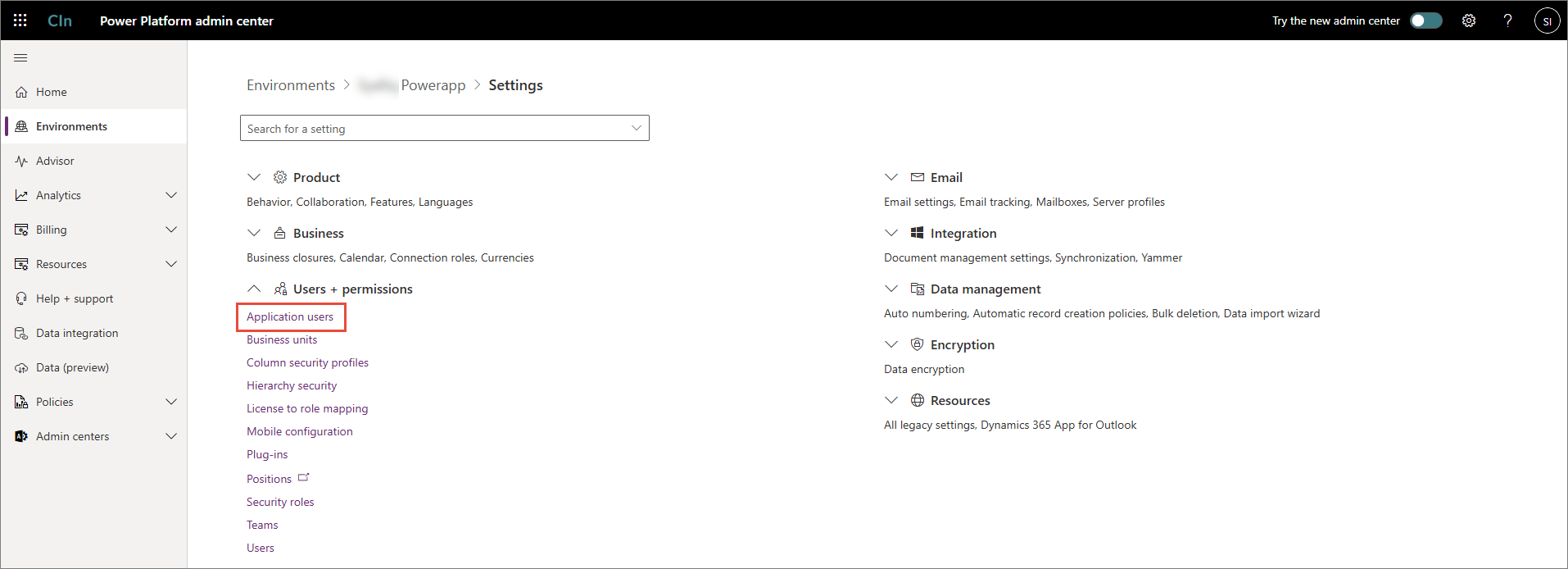The height and width of the screenshot is (569, 1568).
Task: Open the Application users link
Action: pyautogui.click(x=290, y=316)
